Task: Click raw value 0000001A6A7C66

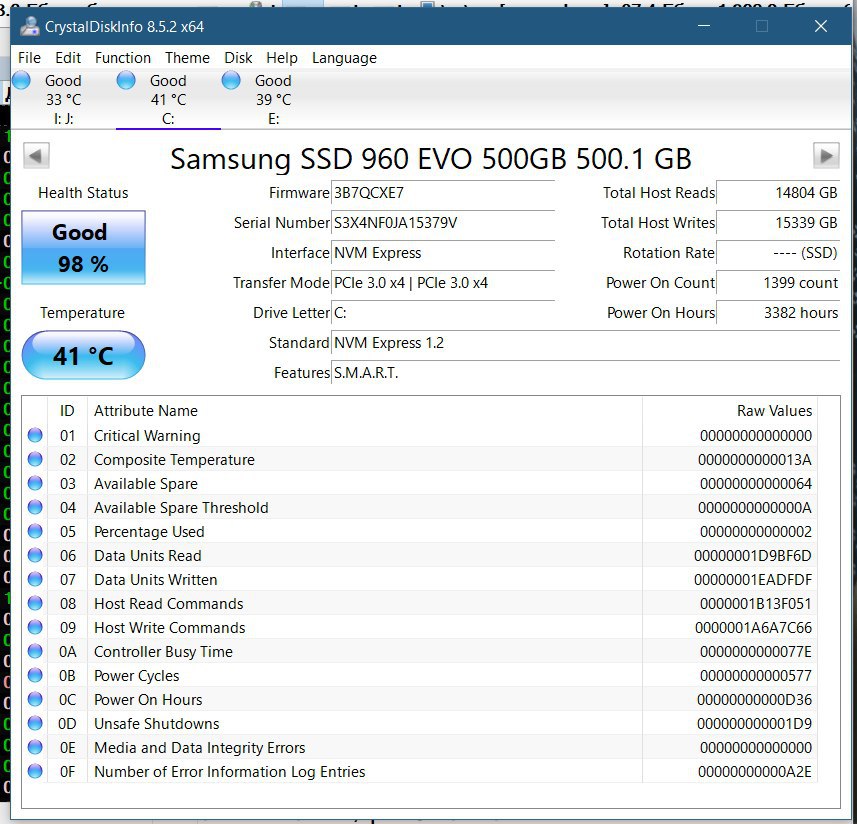Action: (x=753, y=628)
